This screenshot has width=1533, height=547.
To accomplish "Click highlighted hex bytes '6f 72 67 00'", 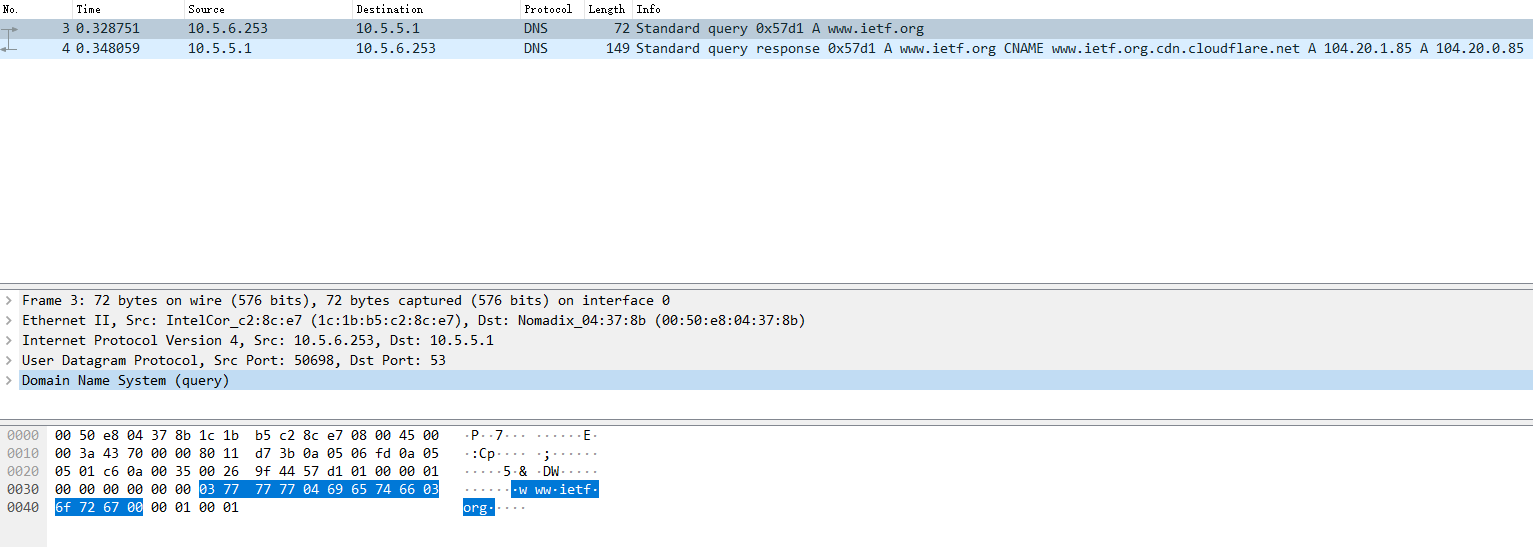I will tap(99, 507).
